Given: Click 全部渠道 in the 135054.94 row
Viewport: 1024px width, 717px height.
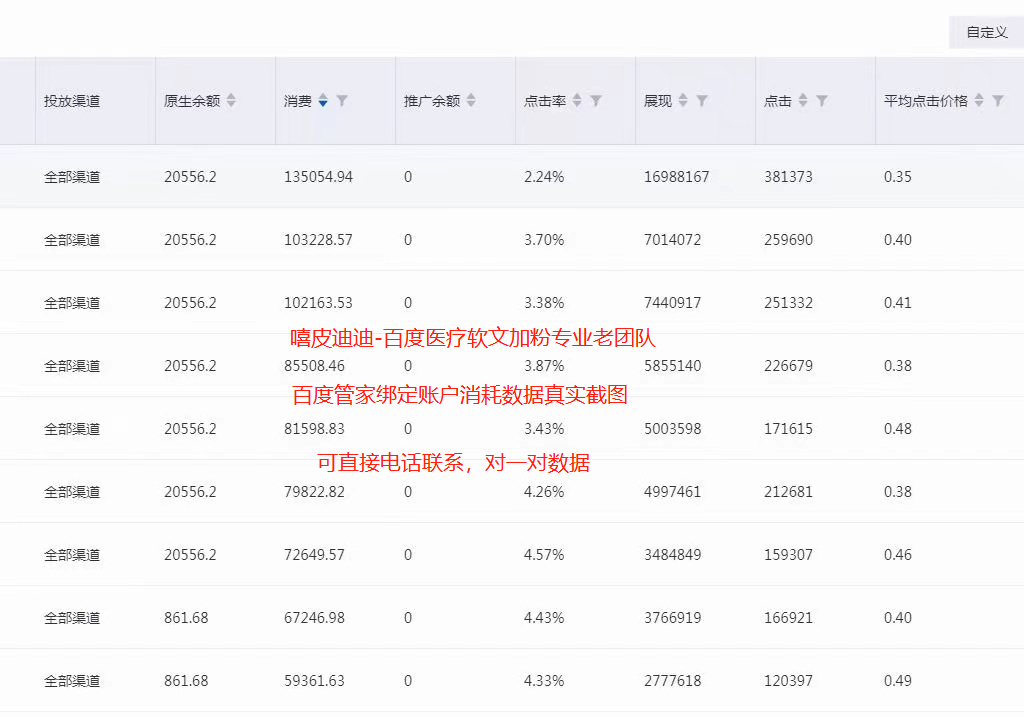Looking at the screenshot, I should [x=72, y=177].
